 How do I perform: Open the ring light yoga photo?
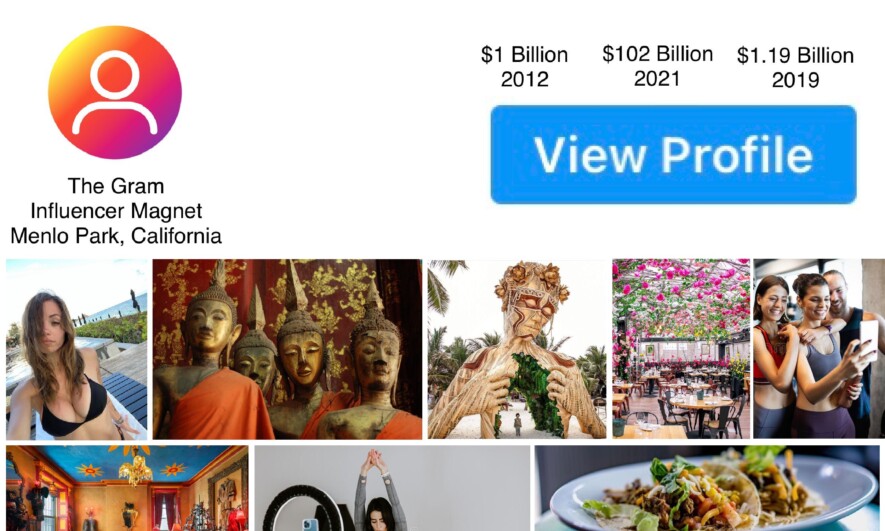pyautogui.click(x=392, y=488)
